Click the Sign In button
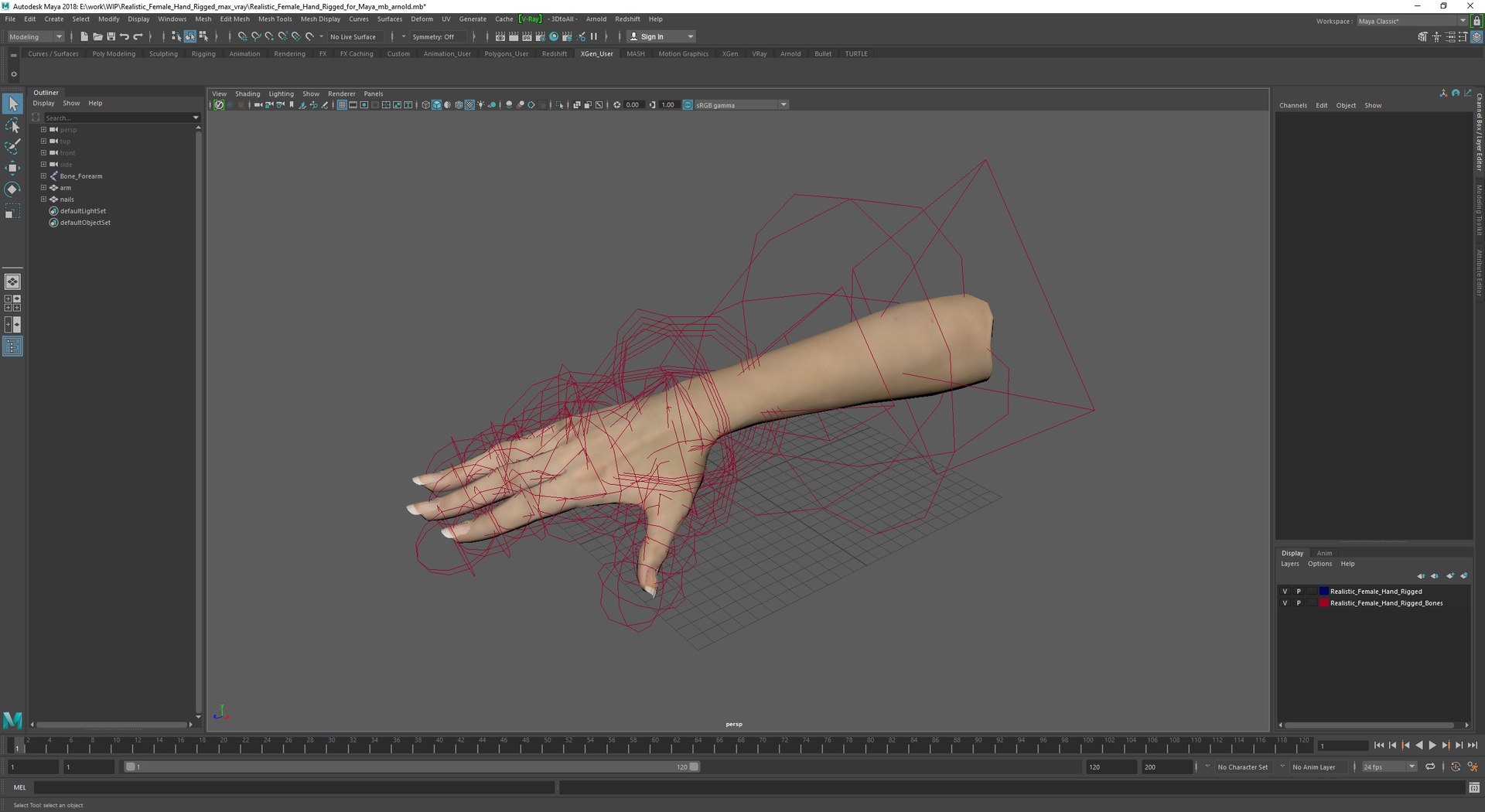This screenshot has height=812, width=1485. pyautogui.click(x=661, y=36)
